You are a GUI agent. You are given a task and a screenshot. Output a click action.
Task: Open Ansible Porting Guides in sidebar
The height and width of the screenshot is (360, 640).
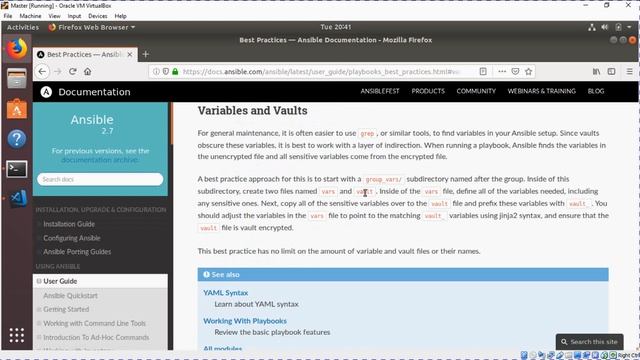(77, 252)
